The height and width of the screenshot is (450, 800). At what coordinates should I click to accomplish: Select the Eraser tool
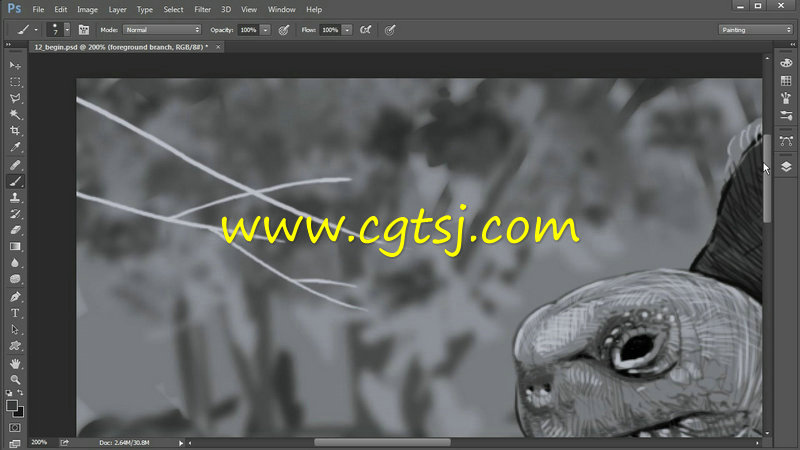[x=15, y=230]
